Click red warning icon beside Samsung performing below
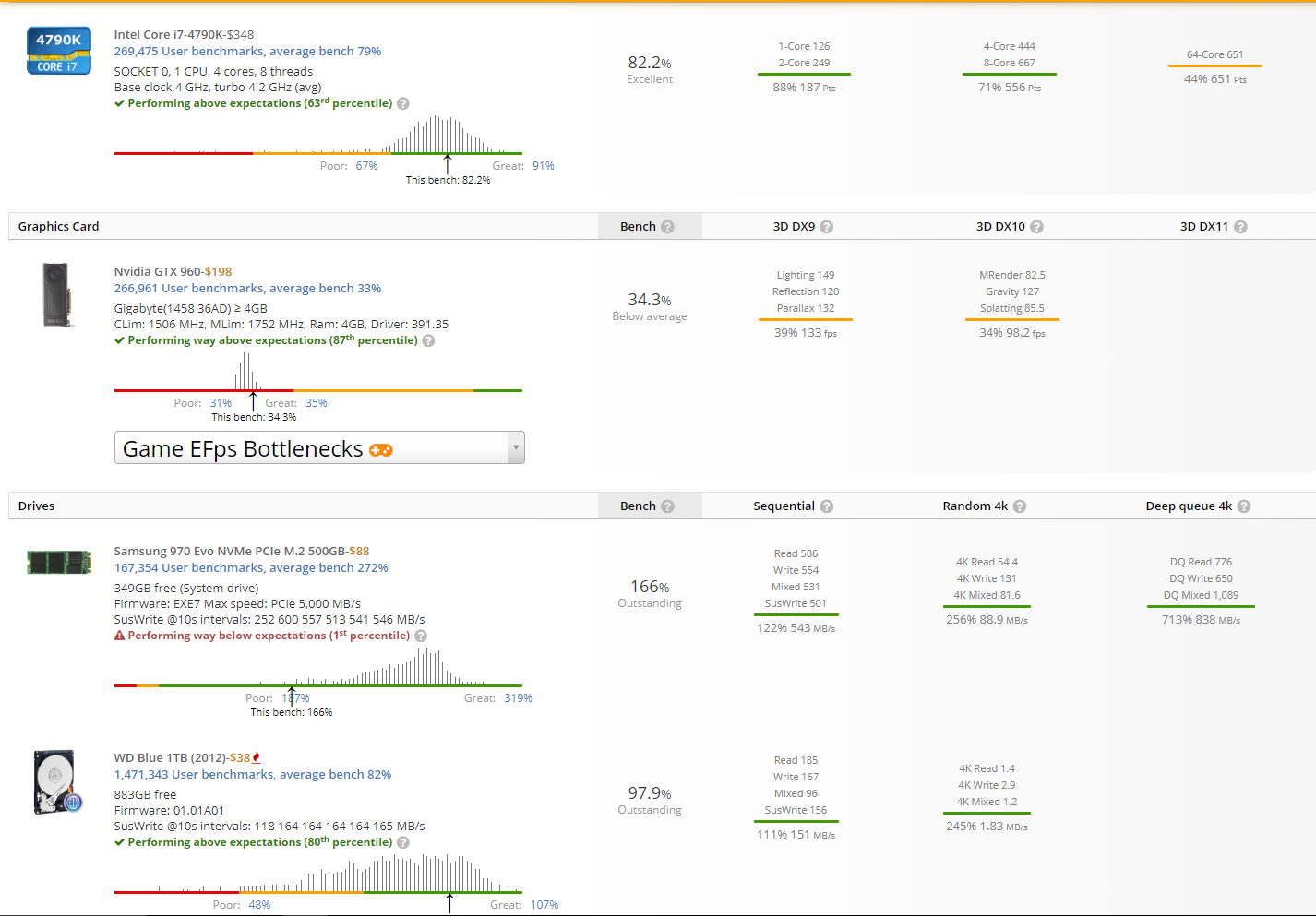This screenshot has width=1316, height=916. pyautogui.click(x=119, y=636)
